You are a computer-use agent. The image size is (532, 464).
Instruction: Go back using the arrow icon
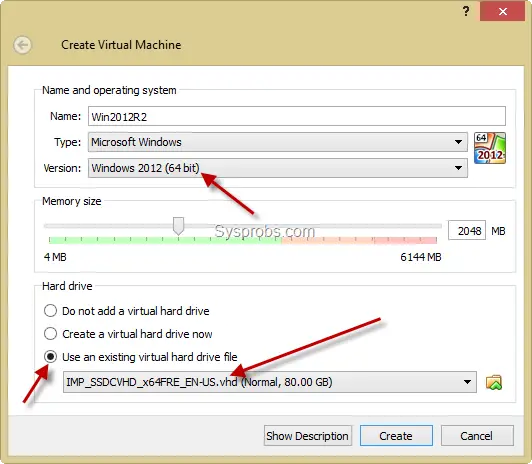click(x=22, y=45)
